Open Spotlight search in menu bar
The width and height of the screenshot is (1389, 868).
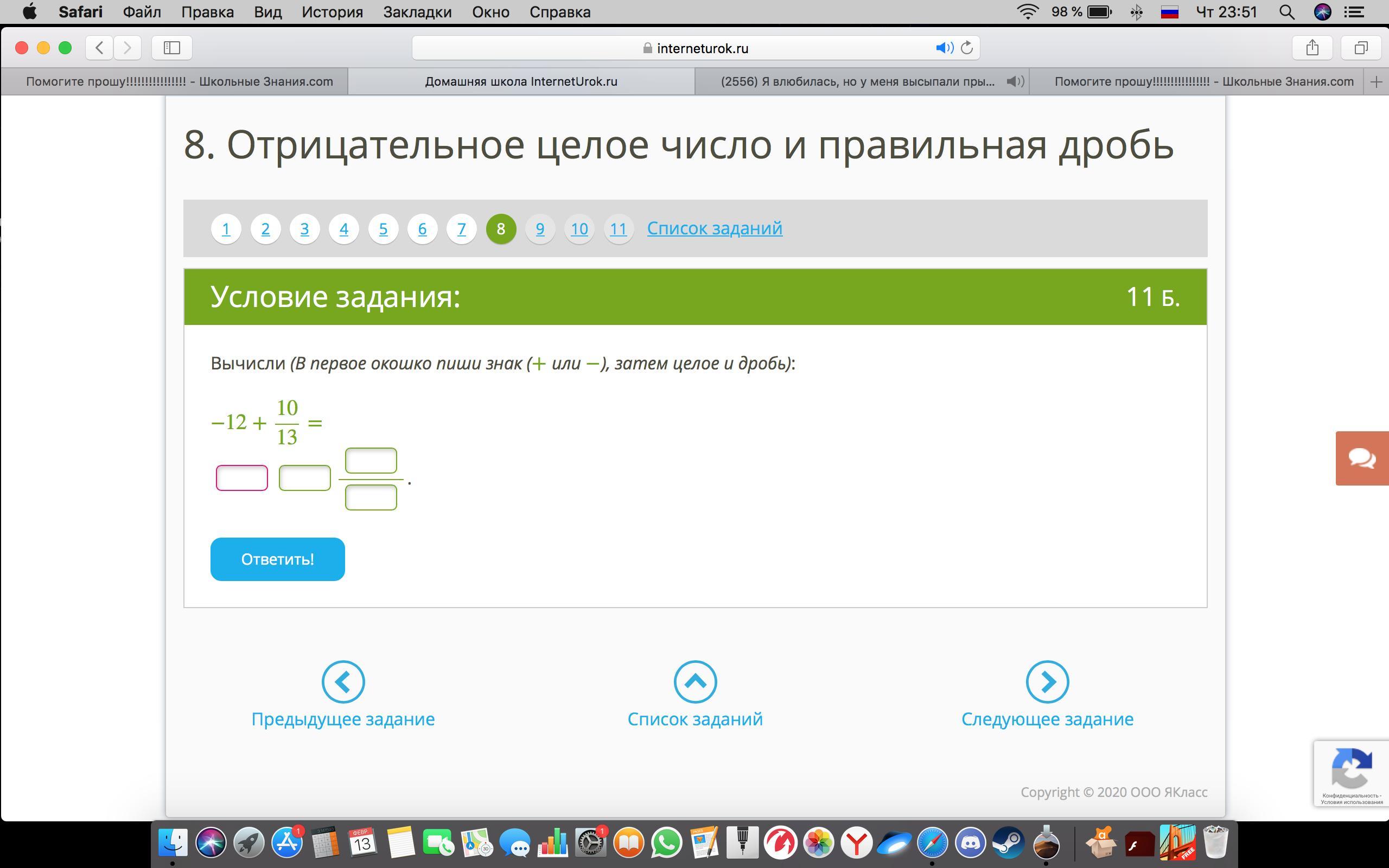[x=1286, y=12]
